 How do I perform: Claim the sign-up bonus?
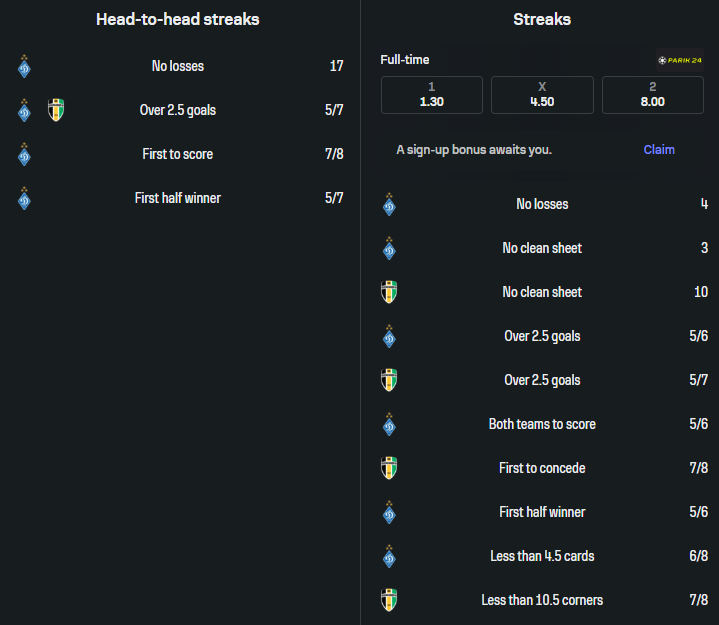659,150
